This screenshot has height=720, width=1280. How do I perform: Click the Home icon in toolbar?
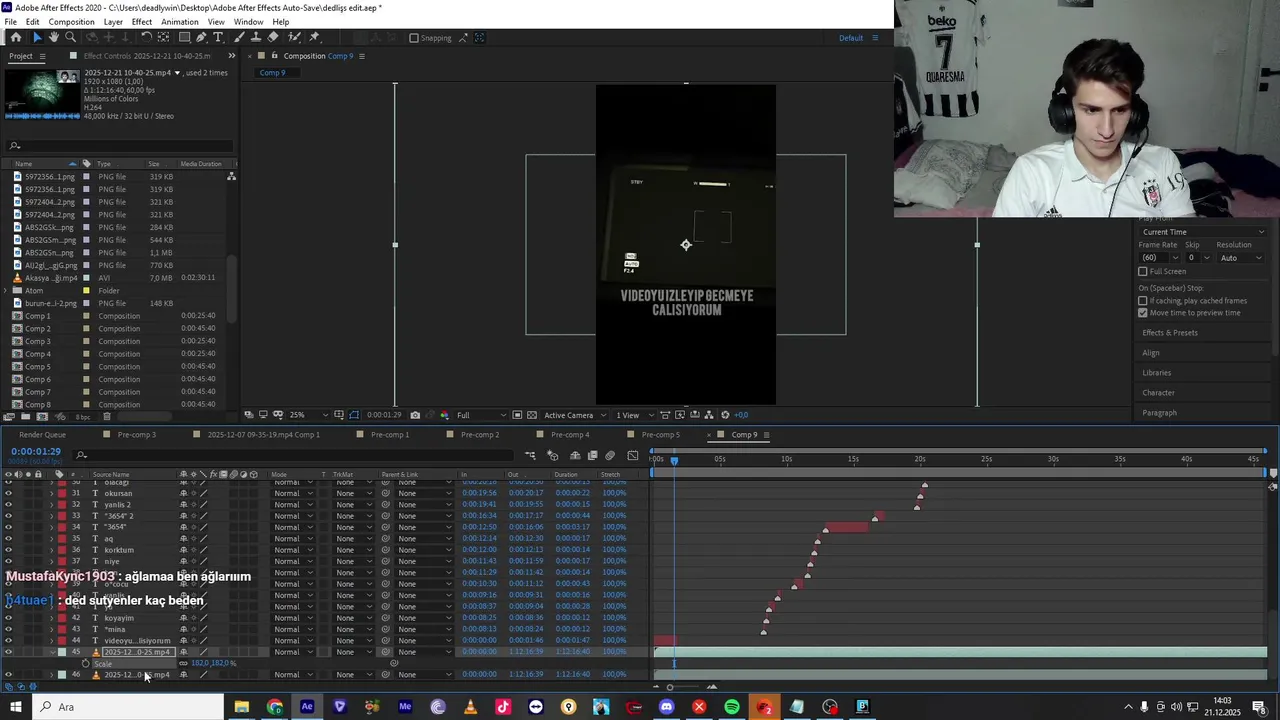point(16,37)
